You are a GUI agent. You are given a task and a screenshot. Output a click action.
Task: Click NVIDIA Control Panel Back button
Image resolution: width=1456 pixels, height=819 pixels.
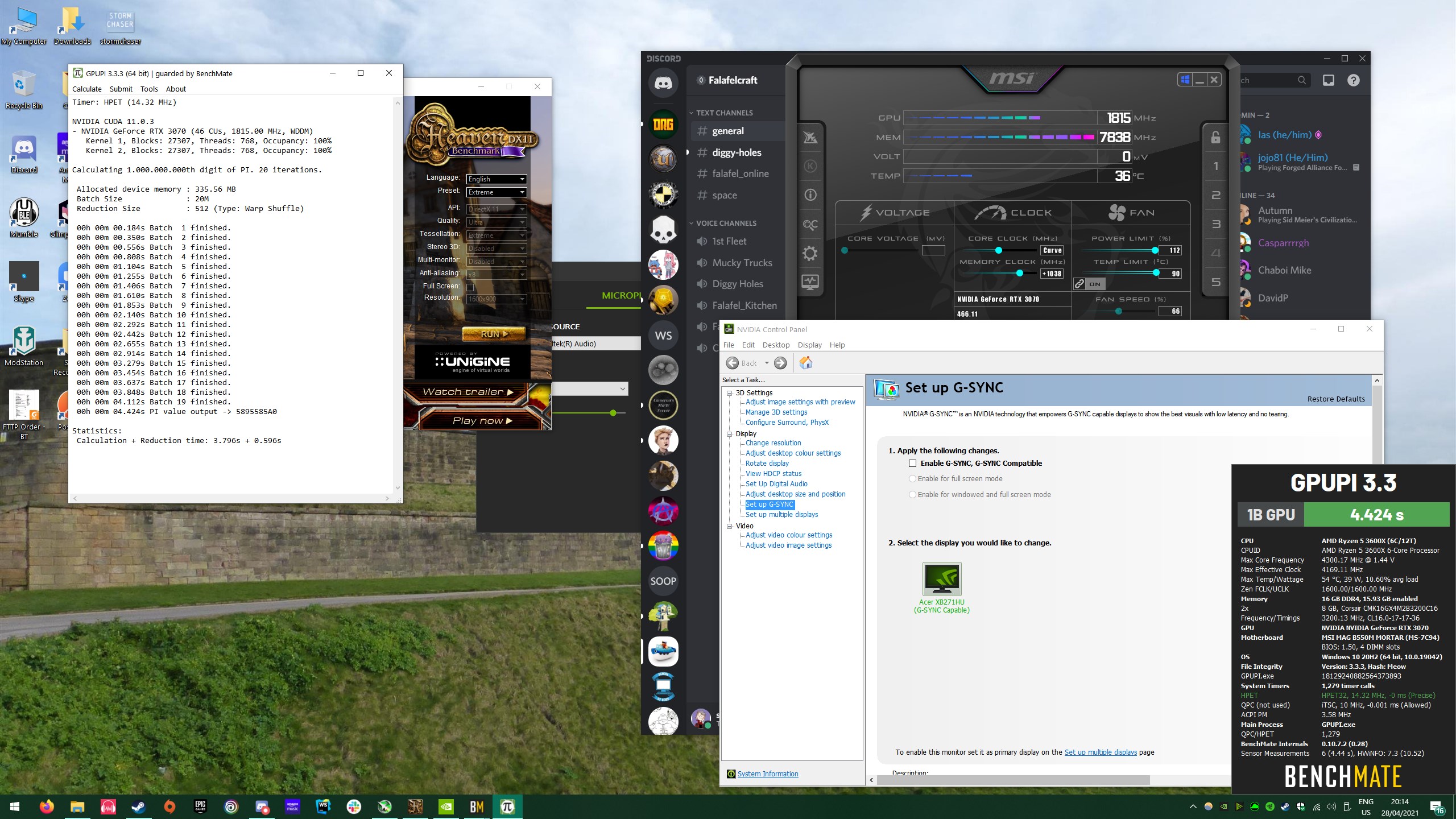click(x=742, y=363)
